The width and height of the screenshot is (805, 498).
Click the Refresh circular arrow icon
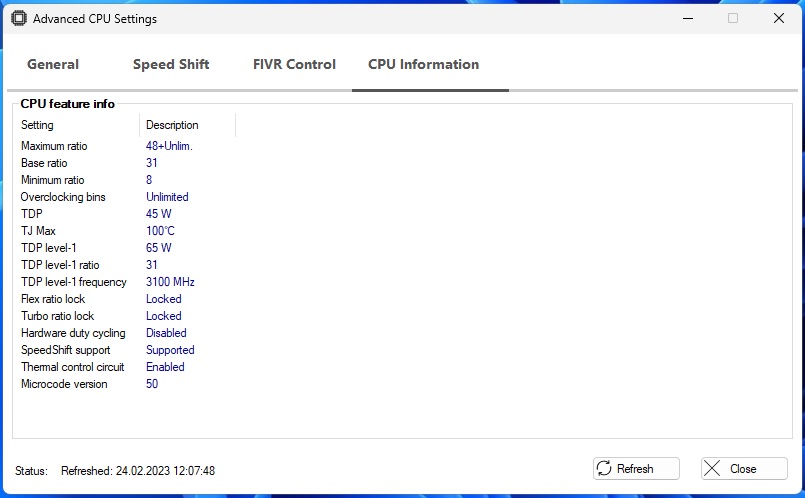tap(604, 468)
